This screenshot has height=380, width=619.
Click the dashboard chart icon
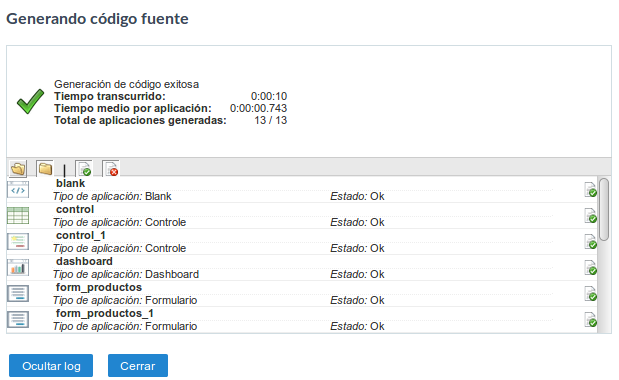18,268
